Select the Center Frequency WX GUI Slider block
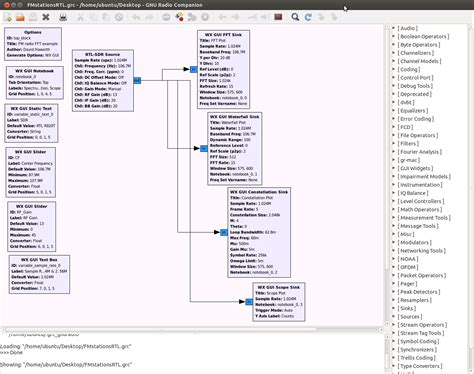Viewport: 474px width, 374px height. 31,172
